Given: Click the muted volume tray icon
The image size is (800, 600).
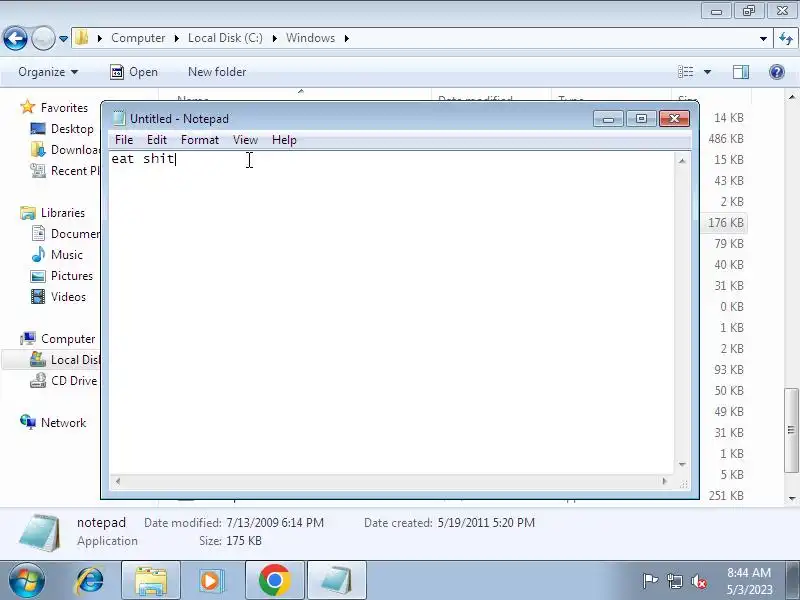Looking at the screenshot, I should (698, 581).
